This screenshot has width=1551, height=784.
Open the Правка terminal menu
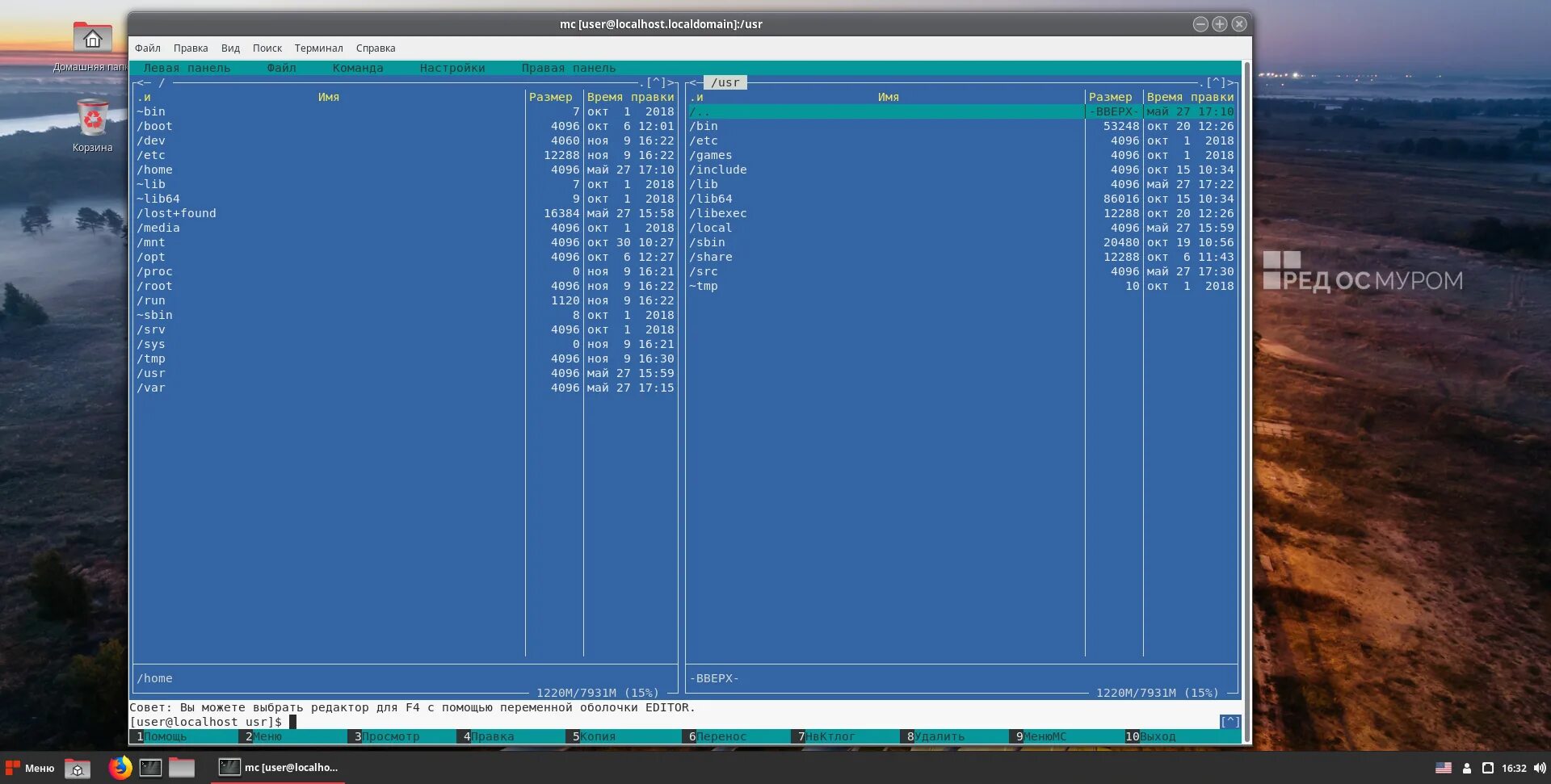[x=191, y=48]
